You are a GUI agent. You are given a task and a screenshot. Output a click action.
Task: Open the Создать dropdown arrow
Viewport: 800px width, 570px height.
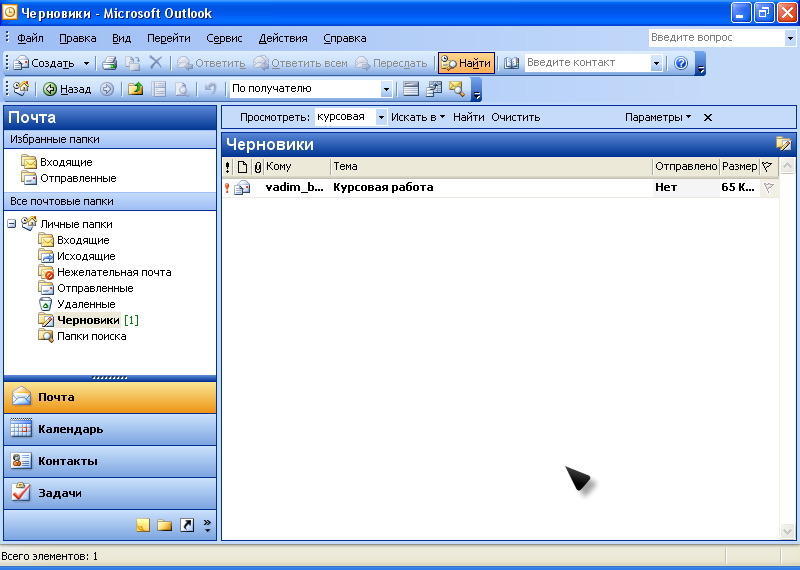point(86,63)
